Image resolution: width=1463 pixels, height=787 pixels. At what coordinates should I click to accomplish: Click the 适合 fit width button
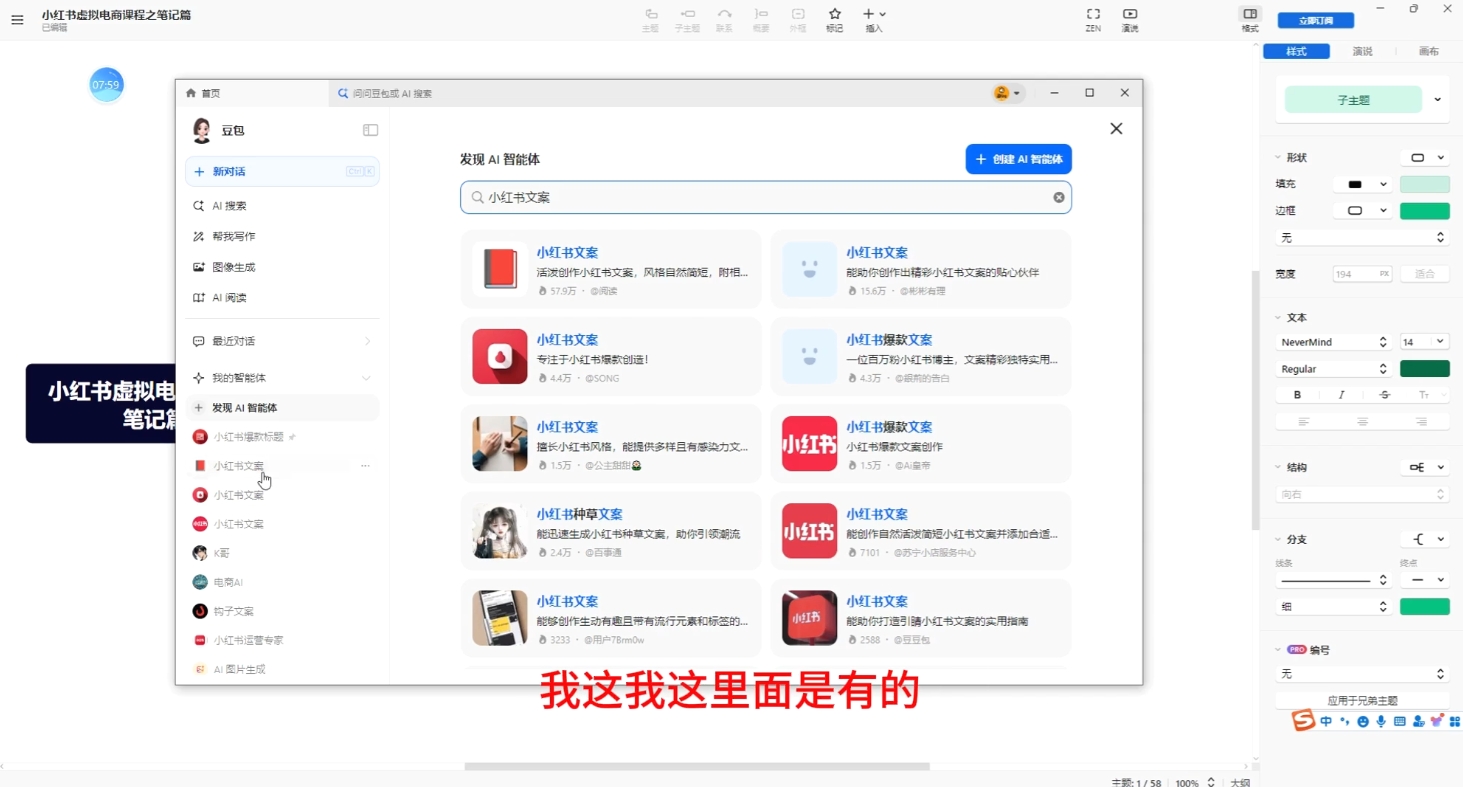pyautogui.click(x=1425, y=274)
